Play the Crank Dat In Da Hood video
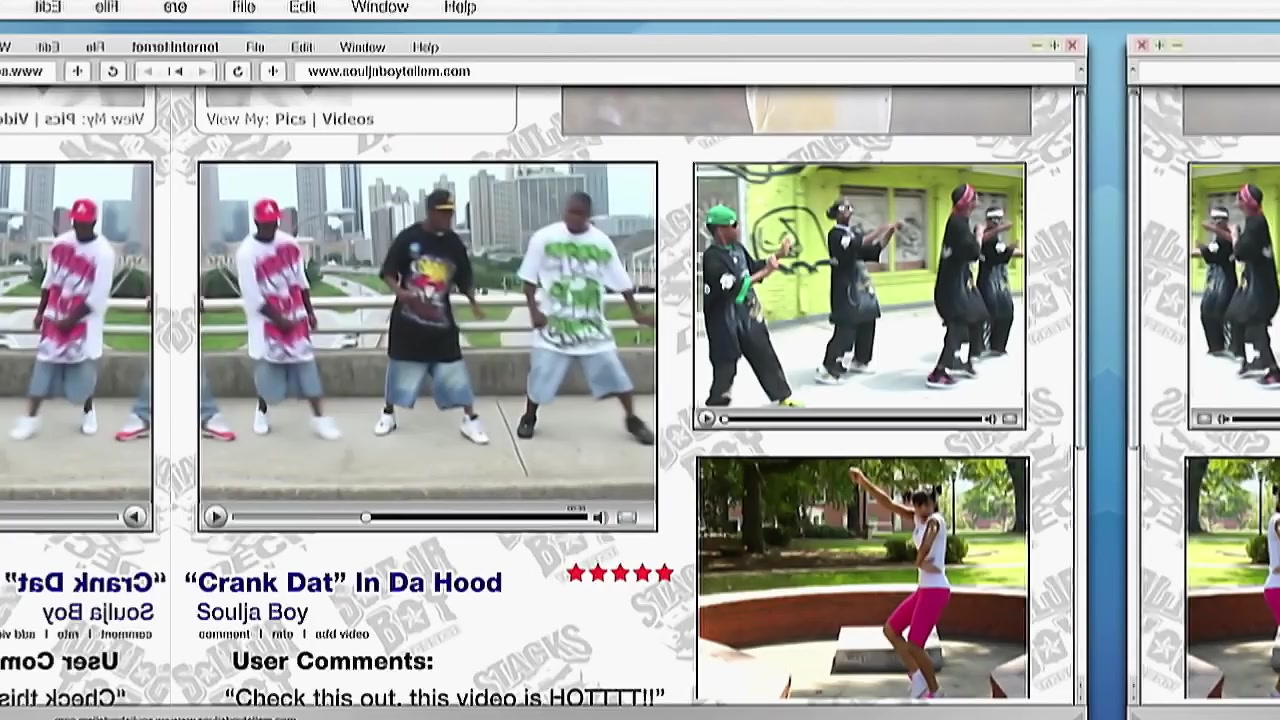The image size is (1280, 720). tap(215, 517)
